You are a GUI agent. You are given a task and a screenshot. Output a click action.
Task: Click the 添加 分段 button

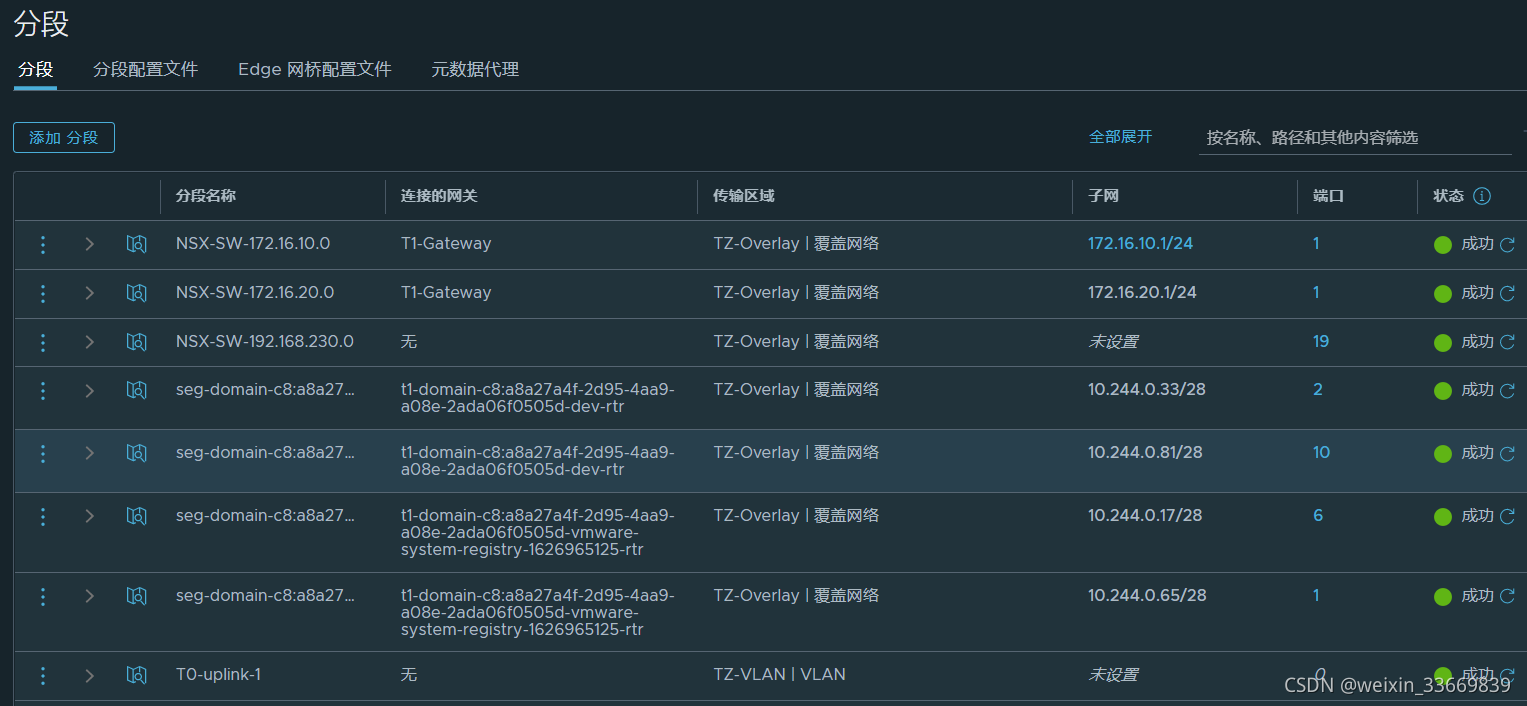tap(64, 138)
